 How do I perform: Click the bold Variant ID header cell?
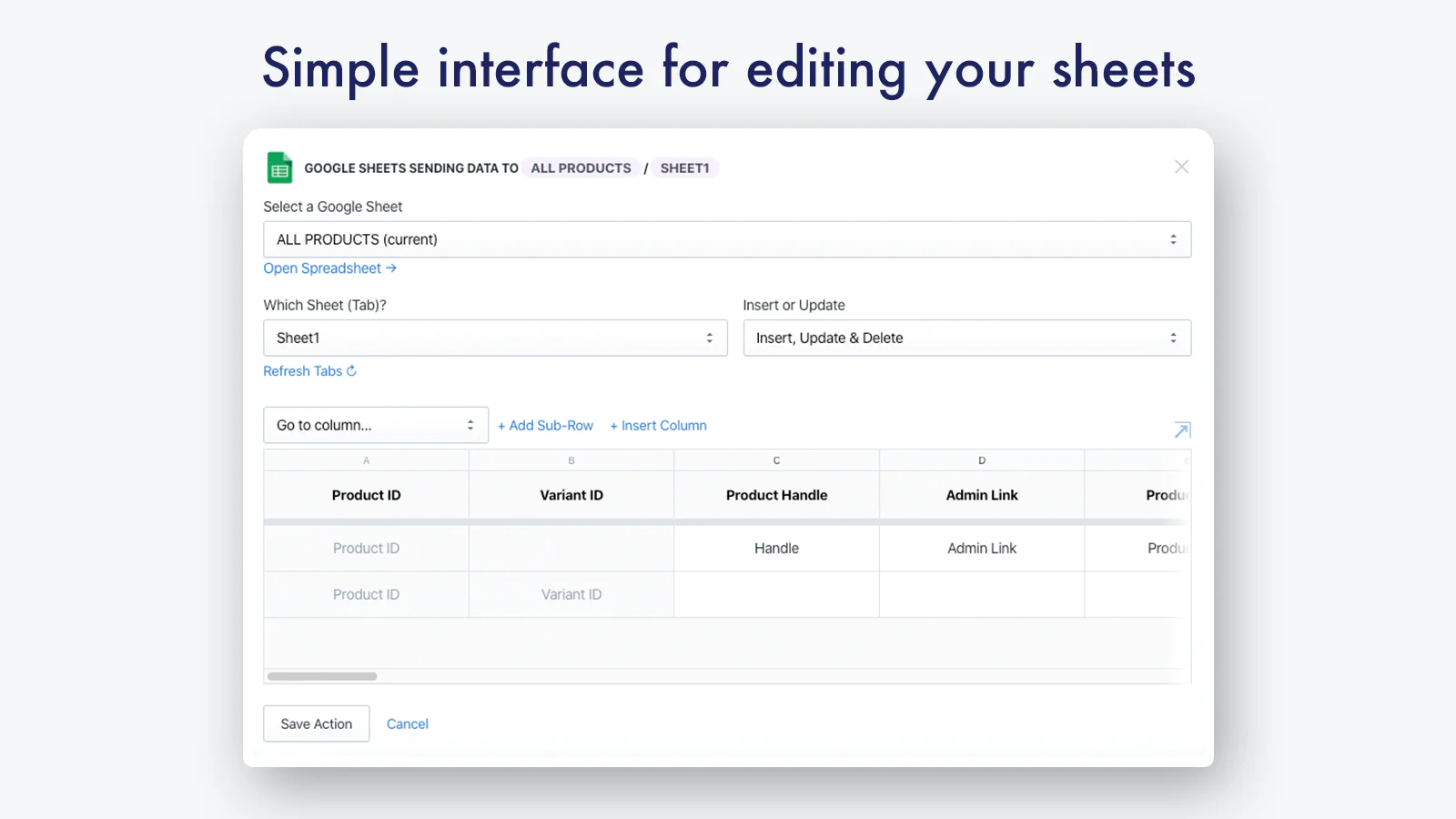(571, 495)
